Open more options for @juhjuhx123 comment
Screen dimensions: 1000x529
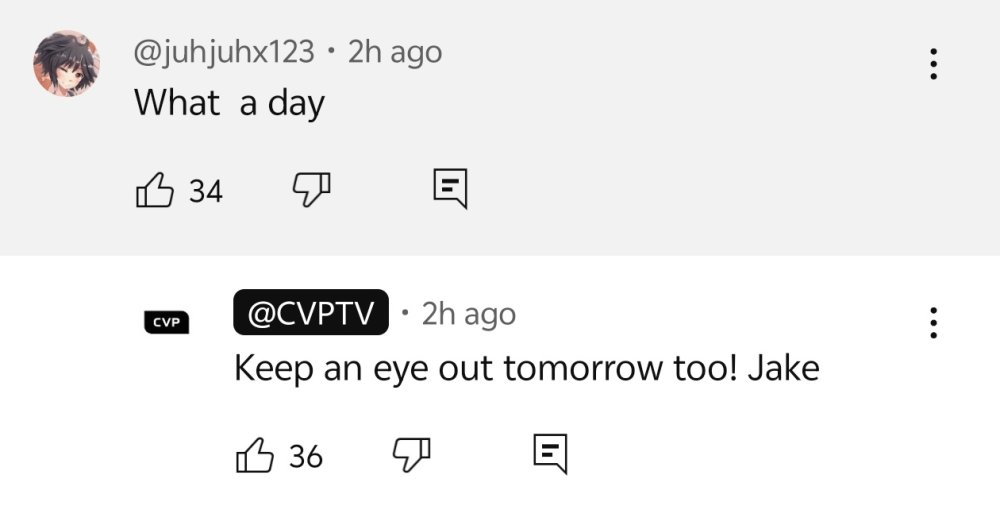933,64
